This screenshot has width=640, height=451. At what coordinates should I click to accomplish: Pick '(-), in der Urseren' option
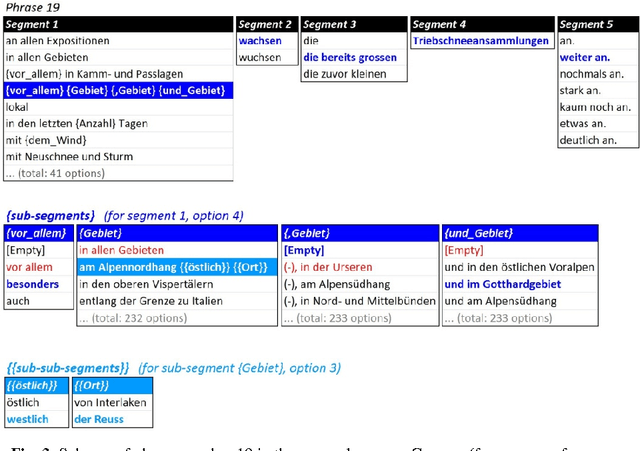(x=327, y=267)
